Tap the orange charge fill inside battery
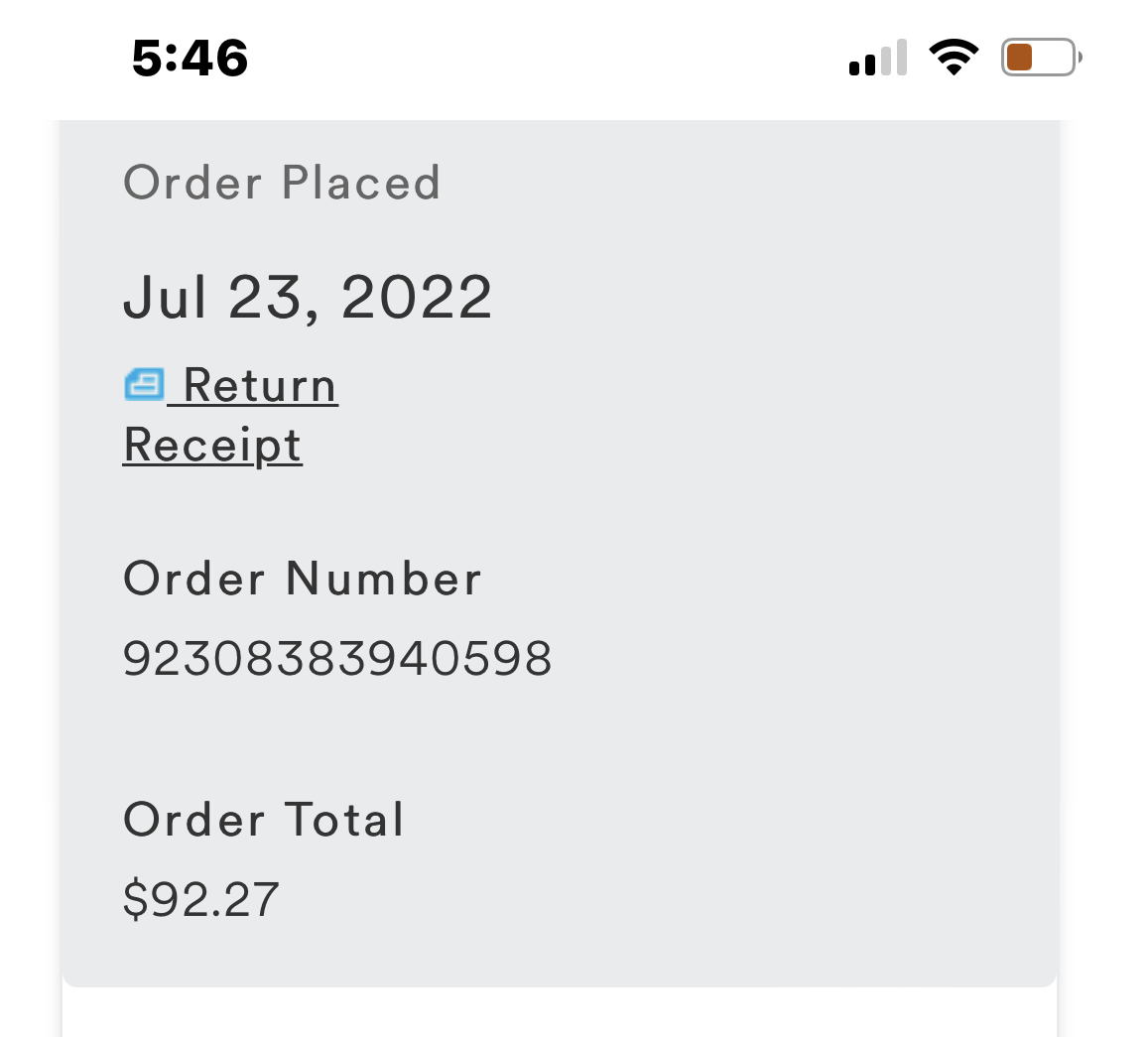 (x=1020, y=58)
